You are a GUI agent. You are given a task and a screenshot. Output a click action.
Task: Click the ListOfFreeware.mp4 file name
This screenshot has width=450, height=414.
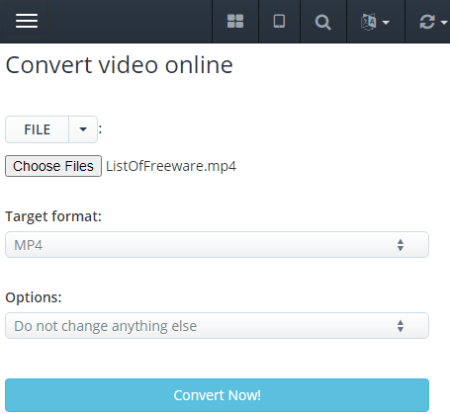[x=171, y=166]
